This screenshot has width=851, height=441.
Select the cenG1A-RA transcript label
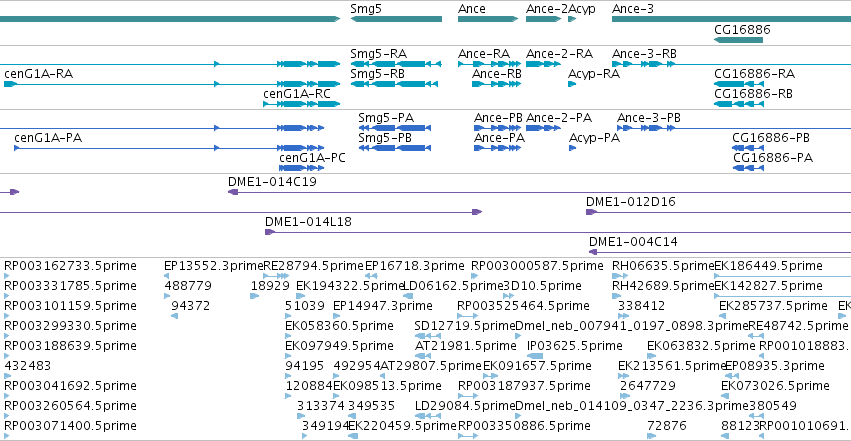click(x=38, y=74)
